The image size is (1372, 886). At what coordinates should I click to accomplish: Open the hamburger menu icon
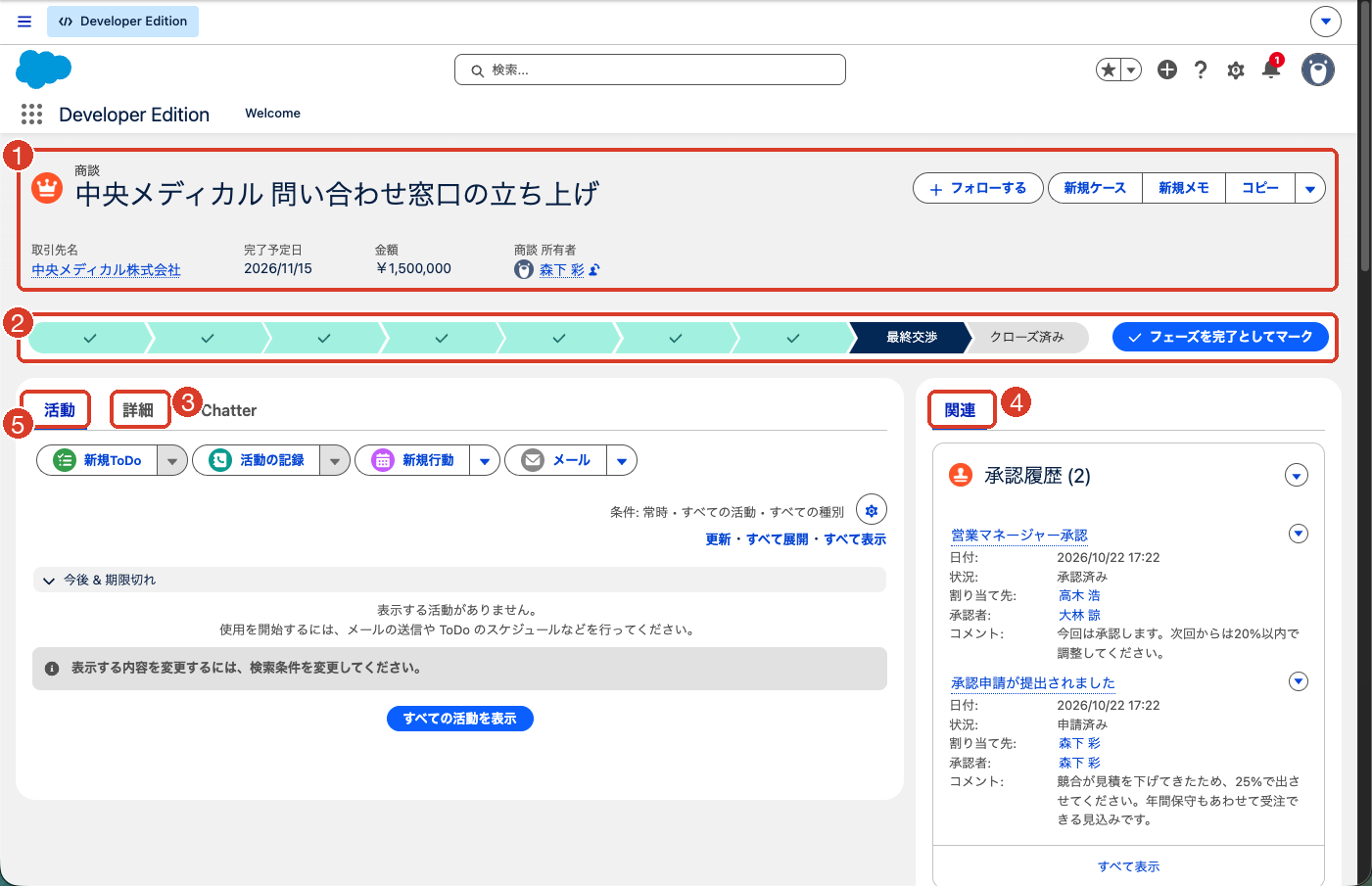pos(24,22)
